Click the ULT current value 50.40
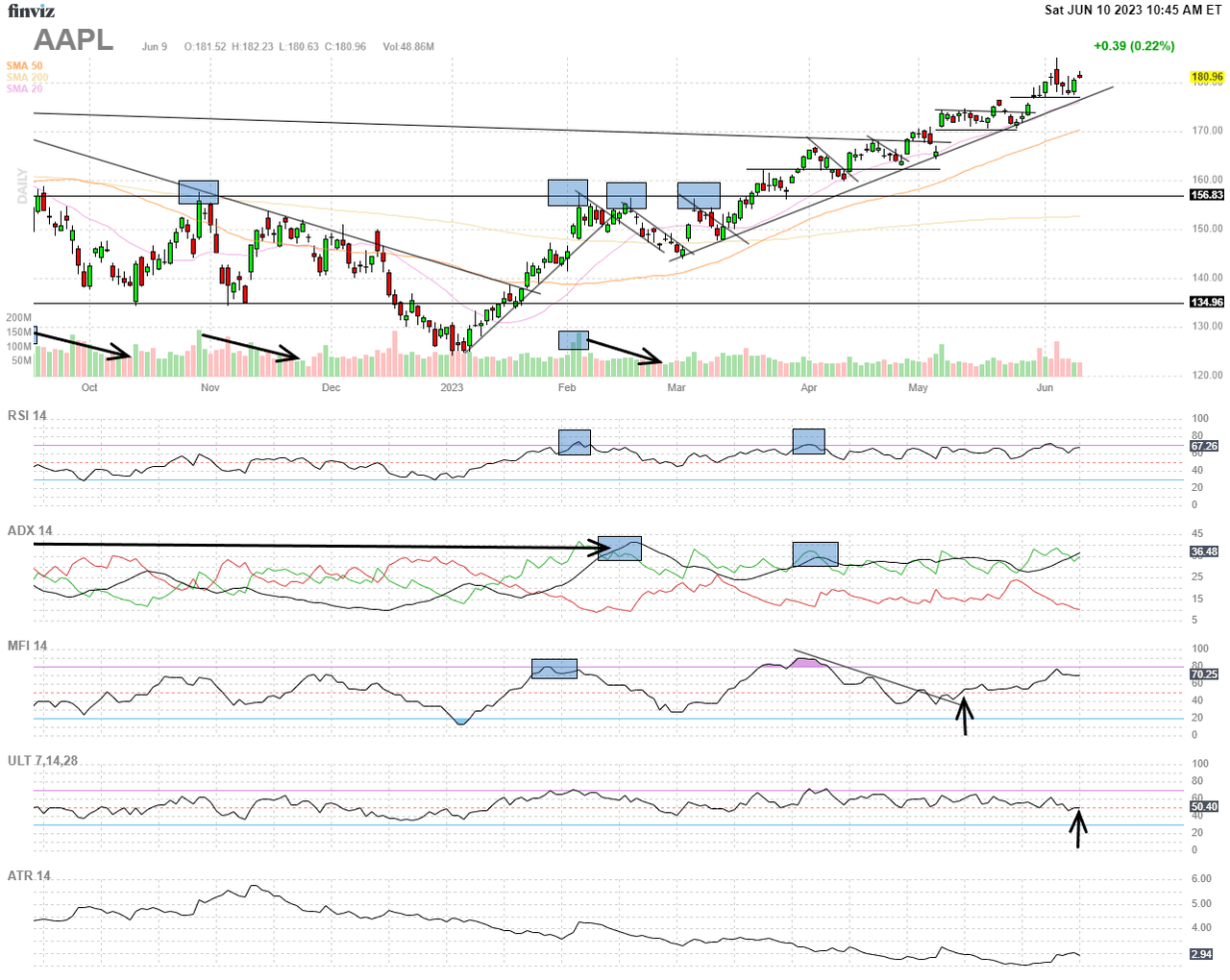Viewport: 1230px width, 980px height. [x=1204, y=807]
